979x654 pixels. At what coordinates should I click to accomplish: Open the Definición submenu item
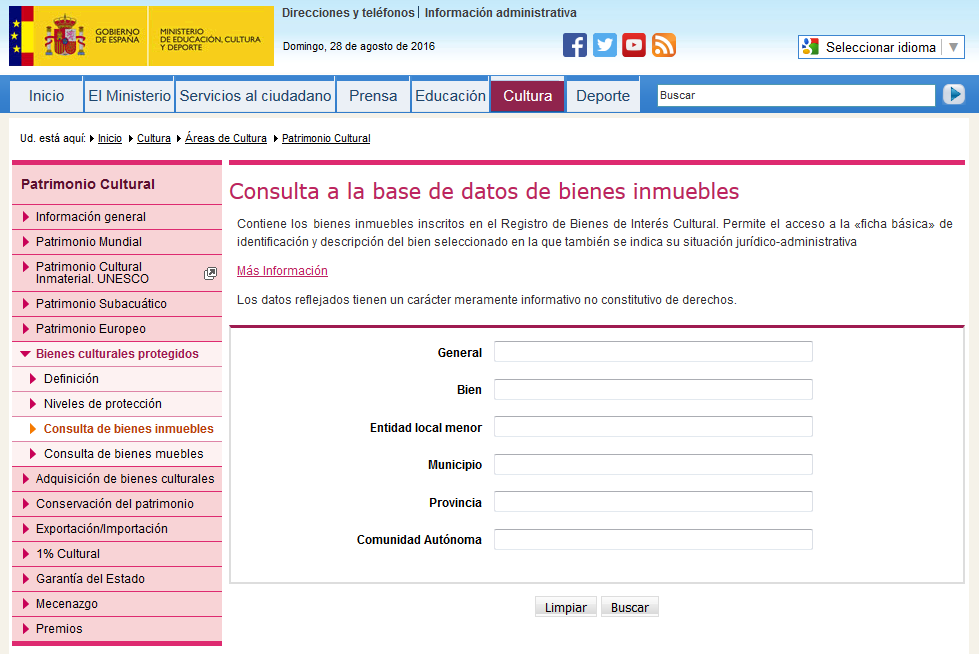click(117, 379)
